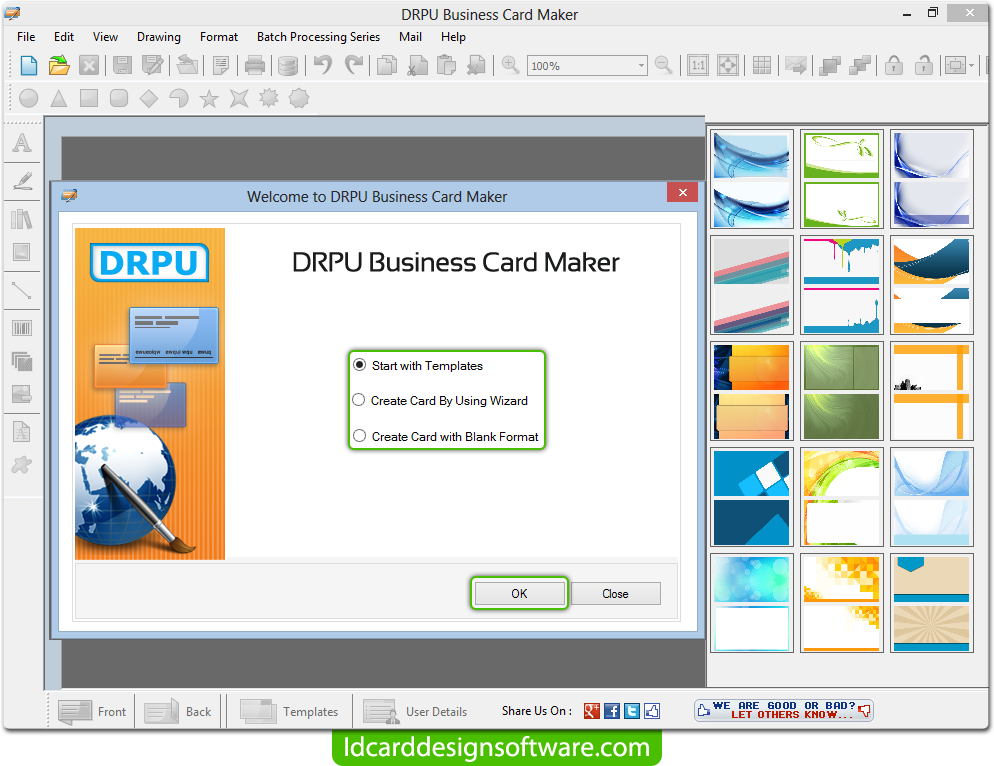The height and width of the screenshot is (766, 994).
Task: Click the Print icon in toolbar
Action: [x=255, y=66]
